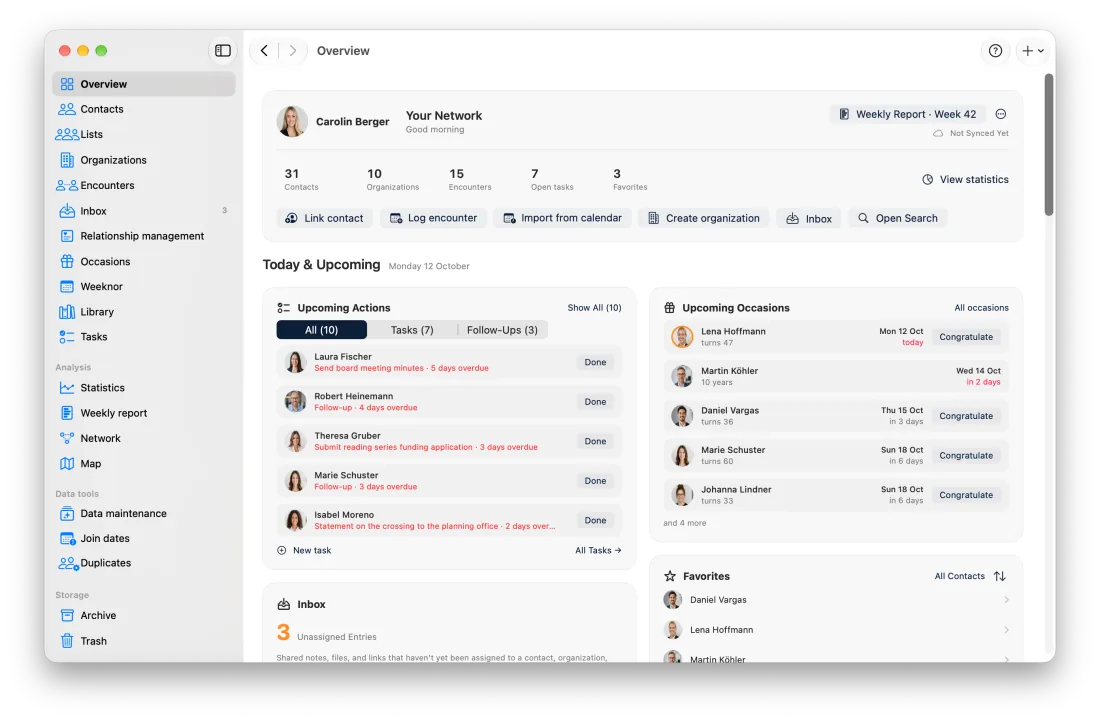
Task: Click Carolin Berger profile photo
Action: 292,121
